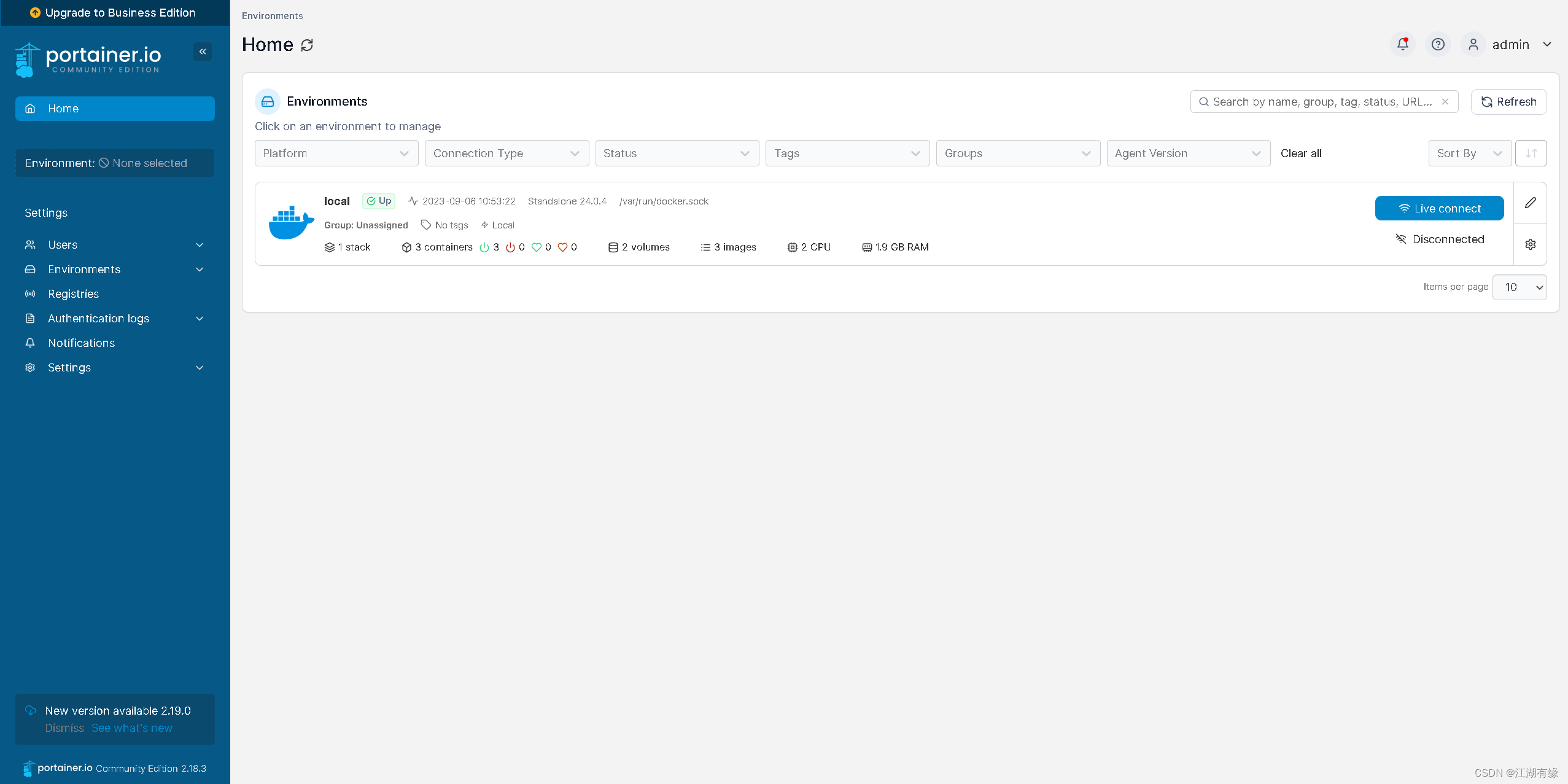Screen dimensions: 1568x784
Task: Click the See what's new link
Action: [132, 728]
